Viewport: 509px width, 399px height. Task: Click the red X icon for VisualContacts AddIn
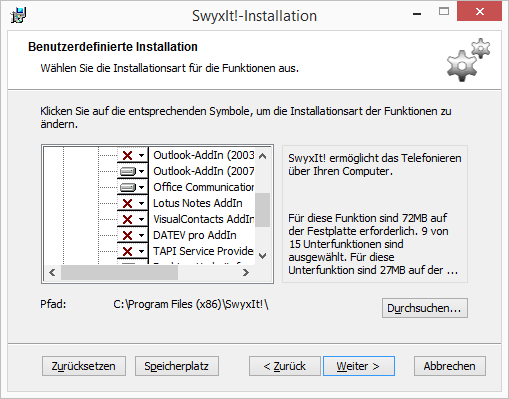(x=128, y=219)
